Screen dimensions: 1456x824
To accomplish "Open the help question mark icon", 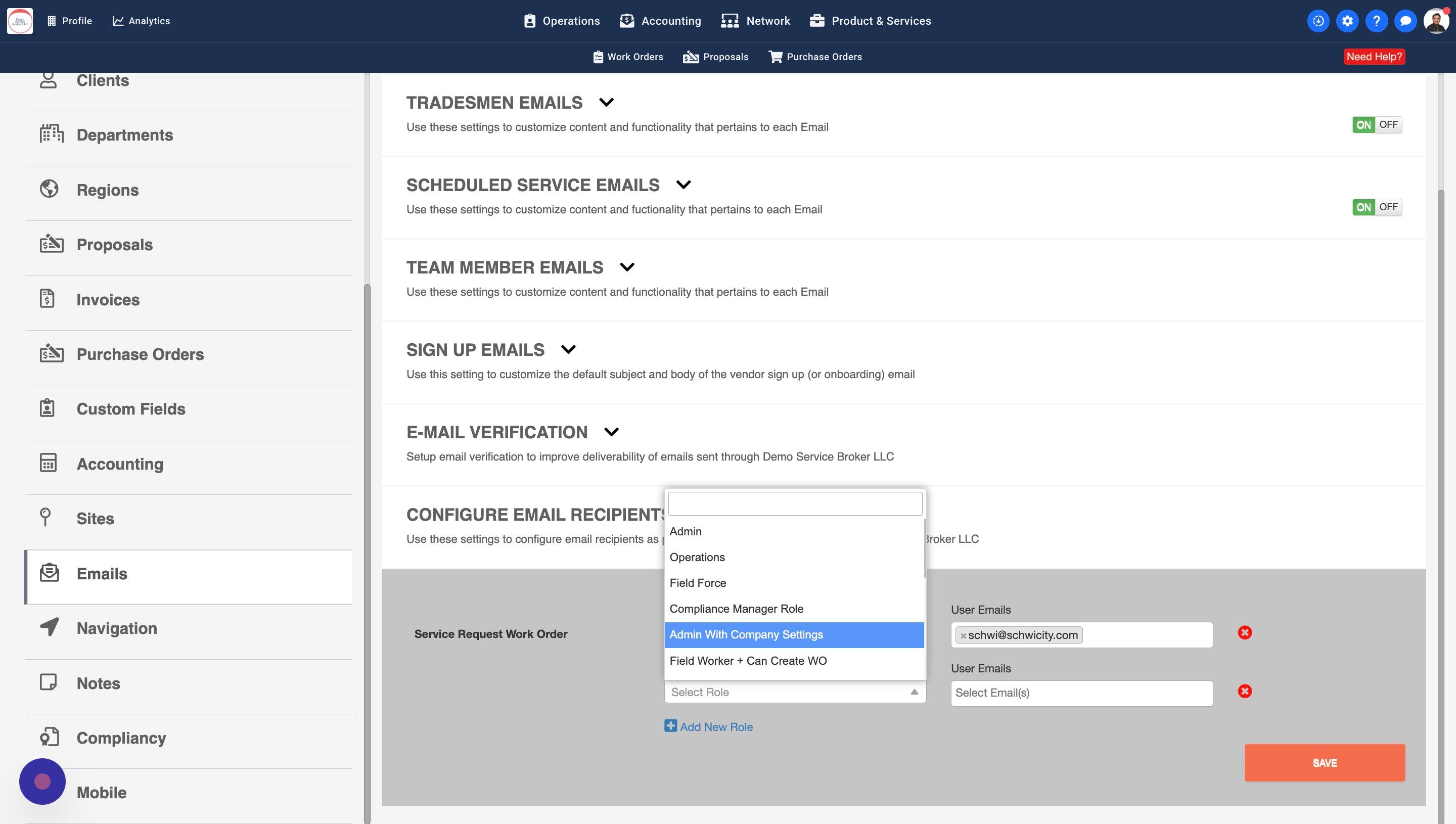I will pyautogui.click(x=1376, y=21).
